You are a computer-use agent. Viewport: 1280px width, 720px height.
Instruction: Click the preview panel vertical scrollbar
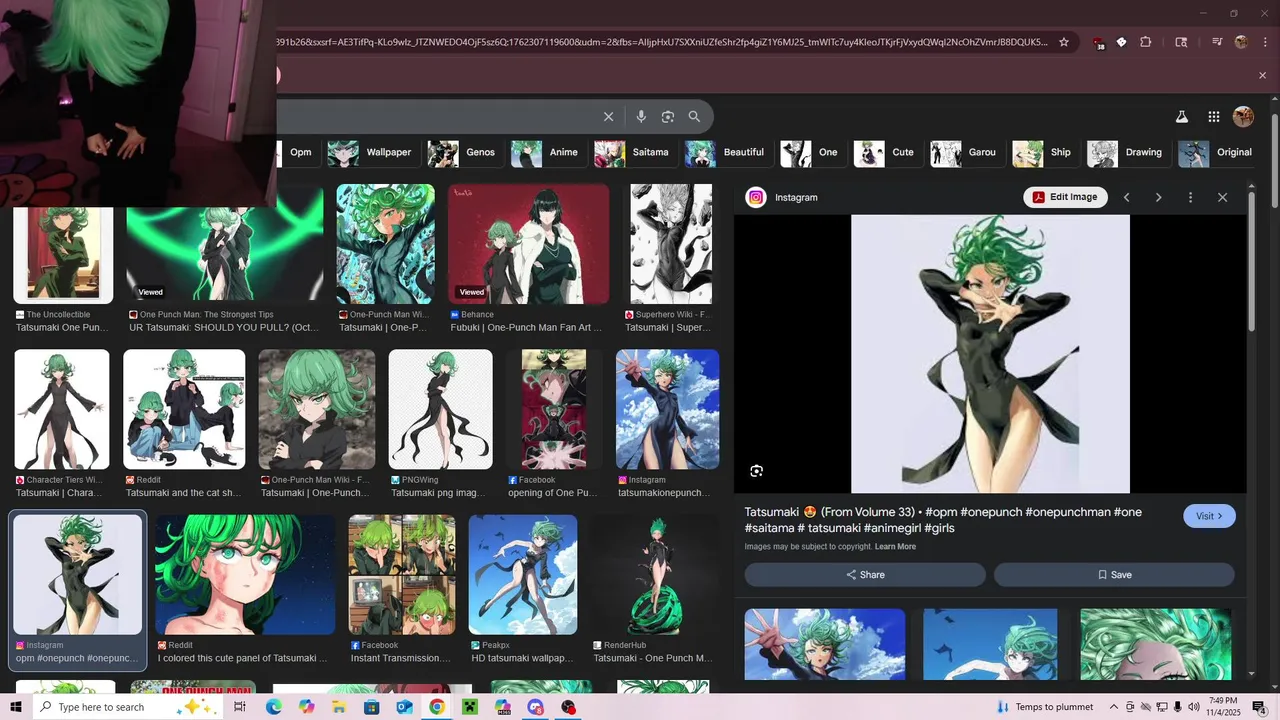pyautogui.click(x=1251, y=262)
